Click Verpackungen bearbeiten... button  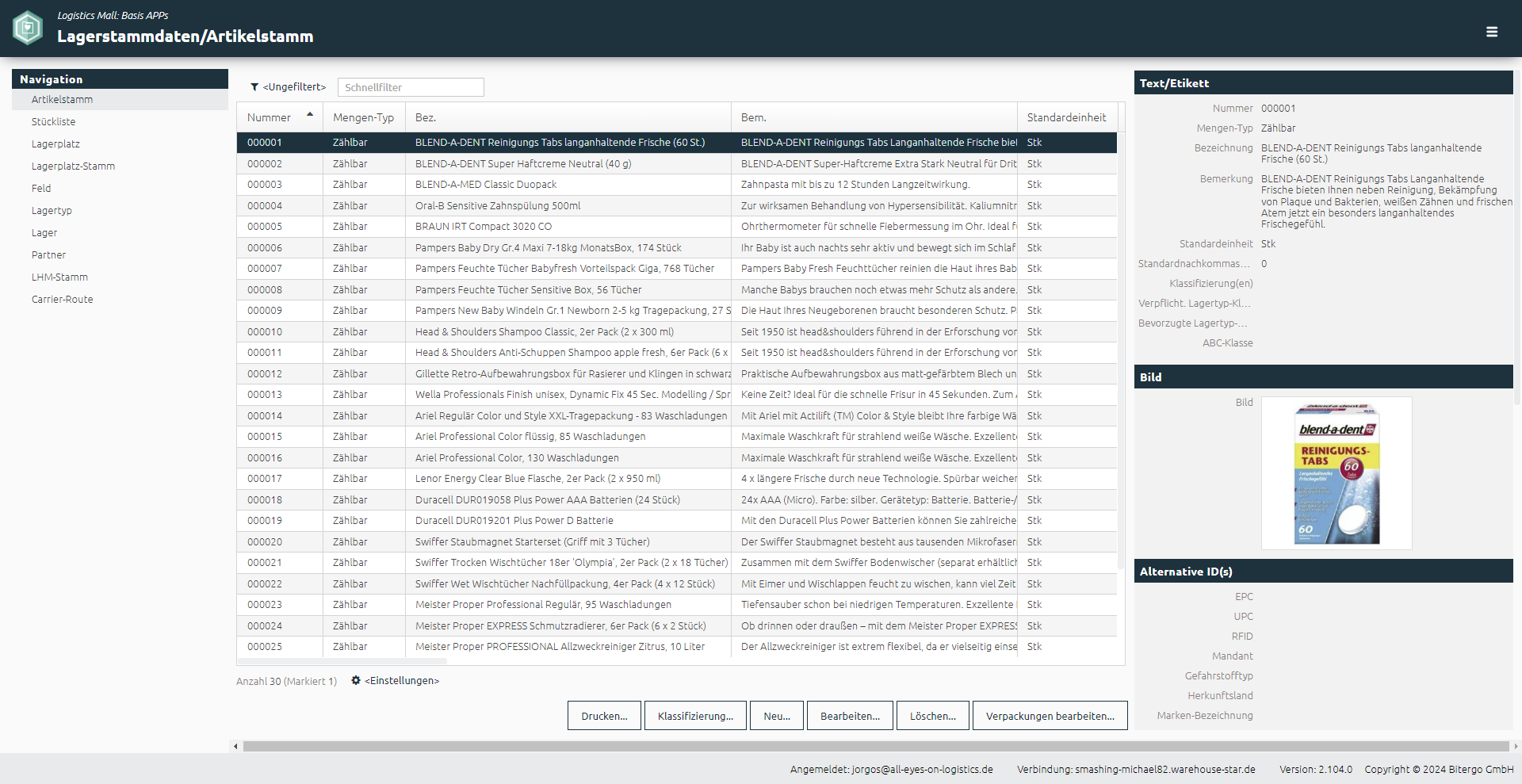[1050, 716]
